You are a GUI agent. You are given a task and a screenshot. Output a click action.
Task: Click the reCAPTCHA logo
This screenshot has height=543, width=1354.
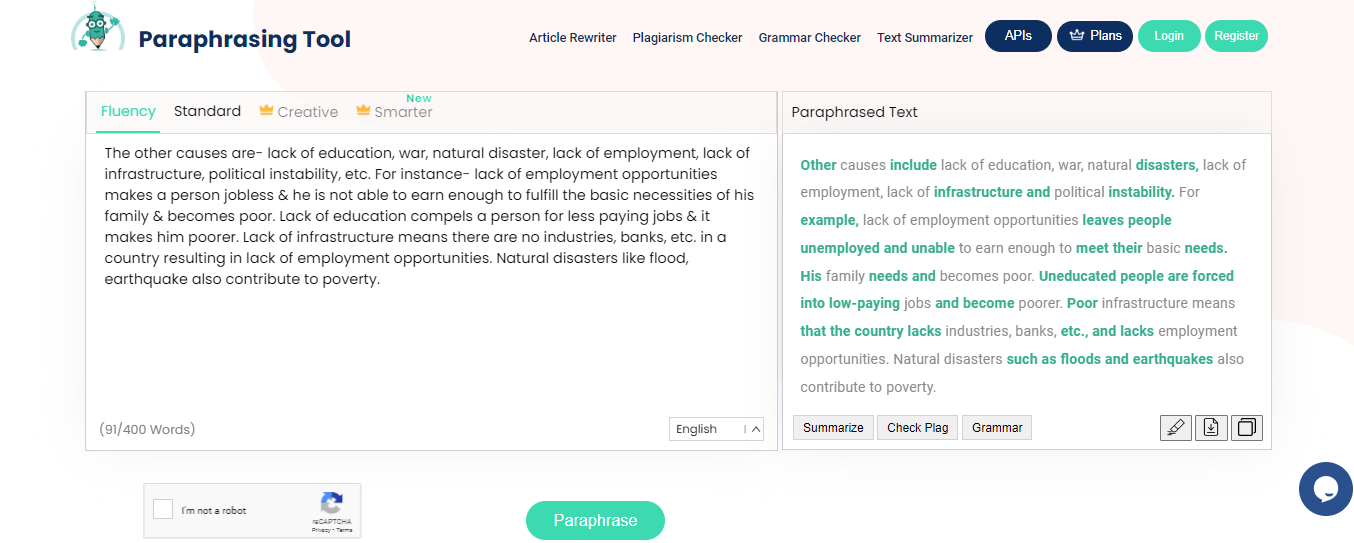(332, 503)
